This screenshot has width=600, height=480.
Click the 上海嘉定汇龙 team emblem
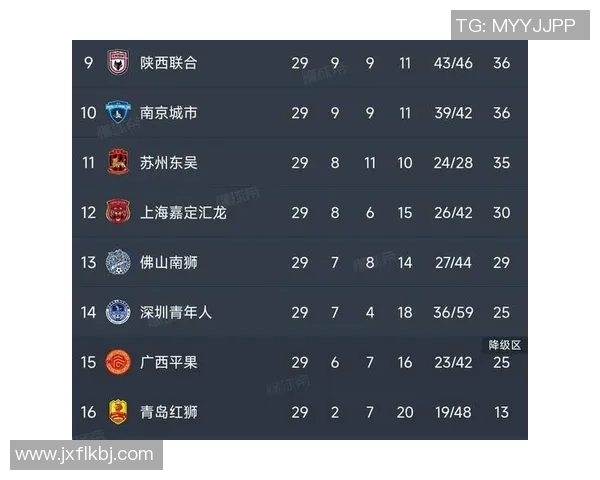coord(118,212)
